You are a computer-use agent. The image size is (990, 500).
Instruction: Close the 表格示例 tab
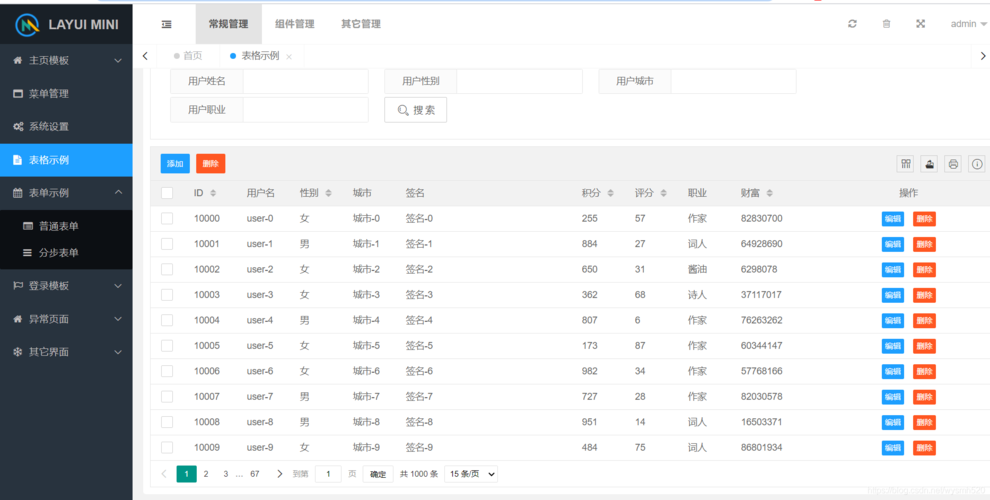[289, 57]
